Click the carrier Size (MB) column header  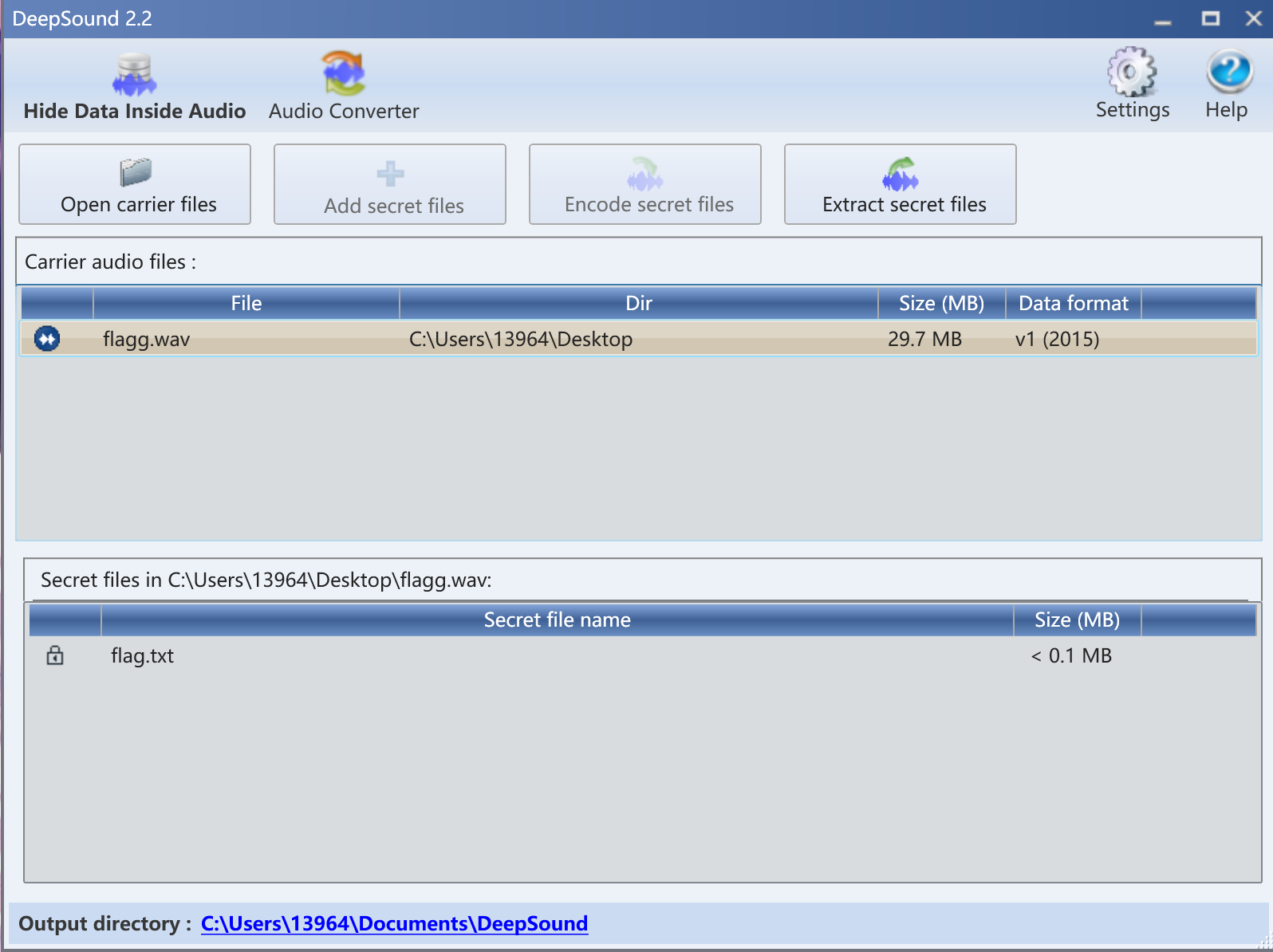941,304
